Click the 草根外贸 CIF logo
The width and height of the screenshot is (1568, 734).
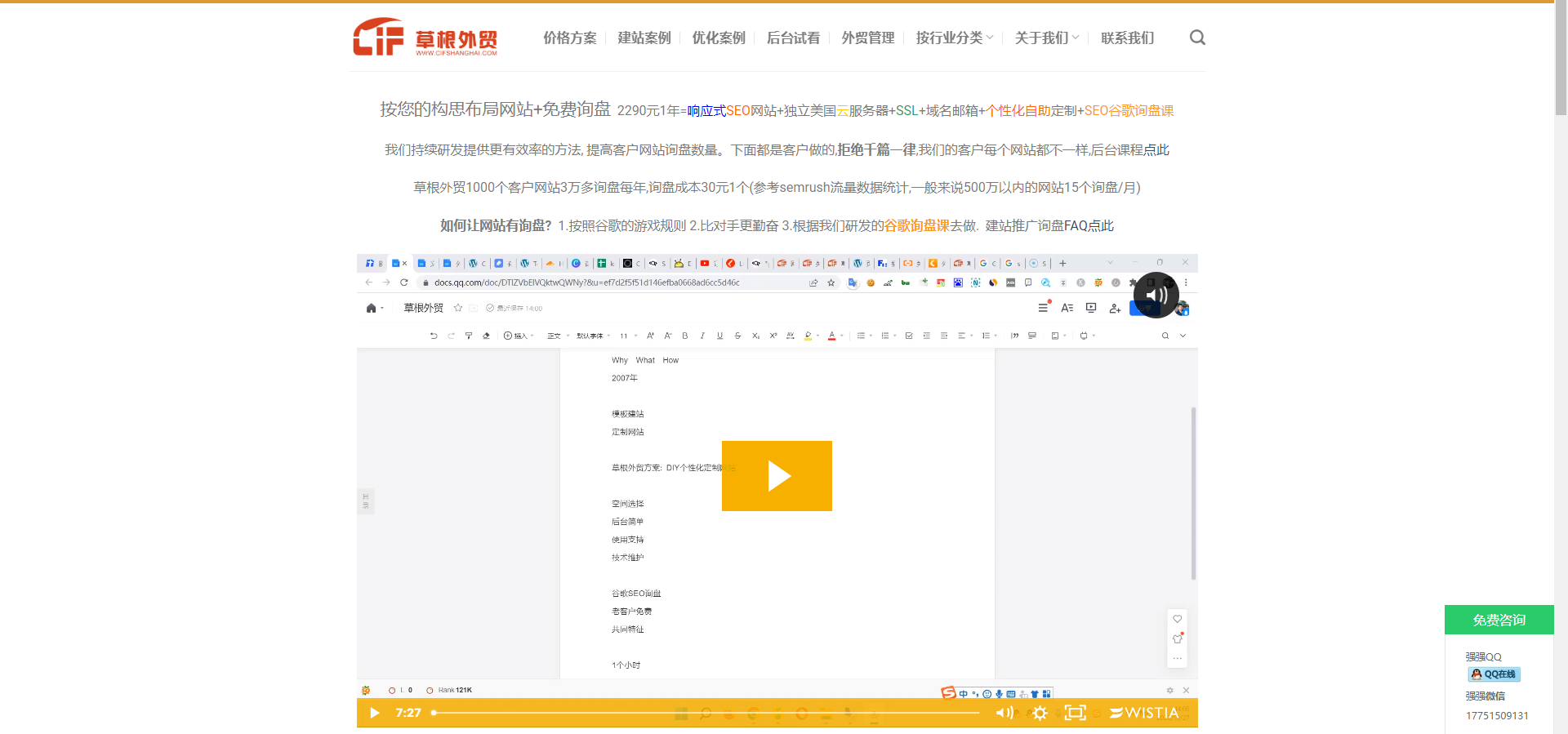point(425,38)
